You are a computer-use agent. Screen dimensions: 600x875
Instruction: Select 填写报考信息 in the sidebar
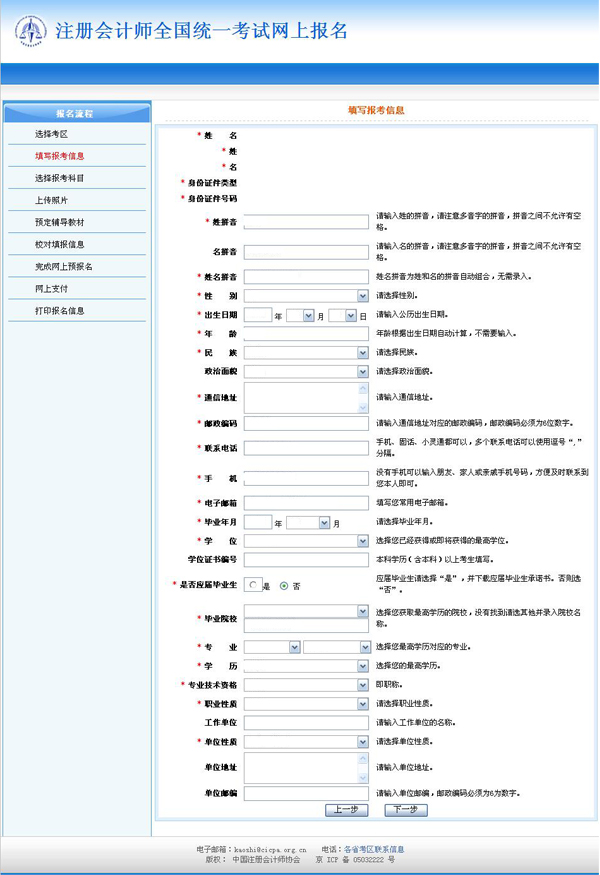(x=60, y=156)
